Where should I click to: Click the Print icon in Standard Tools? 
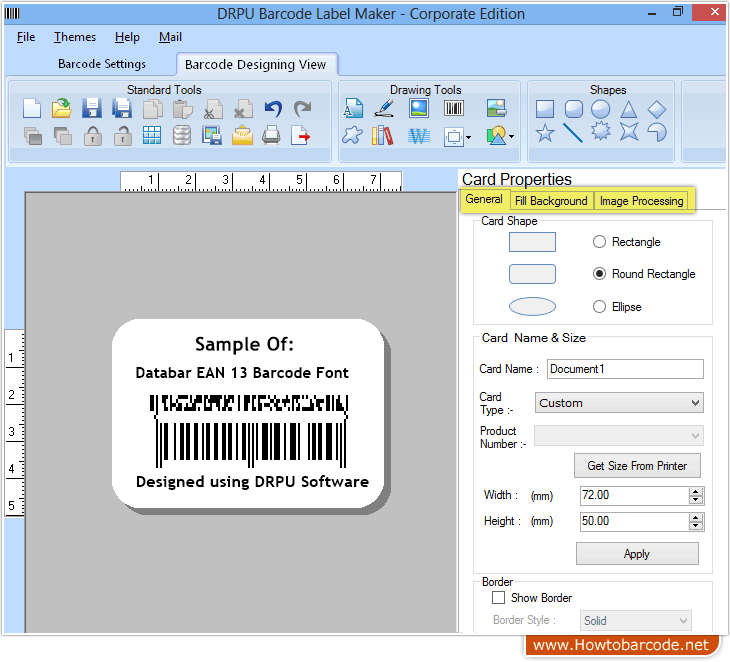click(272, 136)
